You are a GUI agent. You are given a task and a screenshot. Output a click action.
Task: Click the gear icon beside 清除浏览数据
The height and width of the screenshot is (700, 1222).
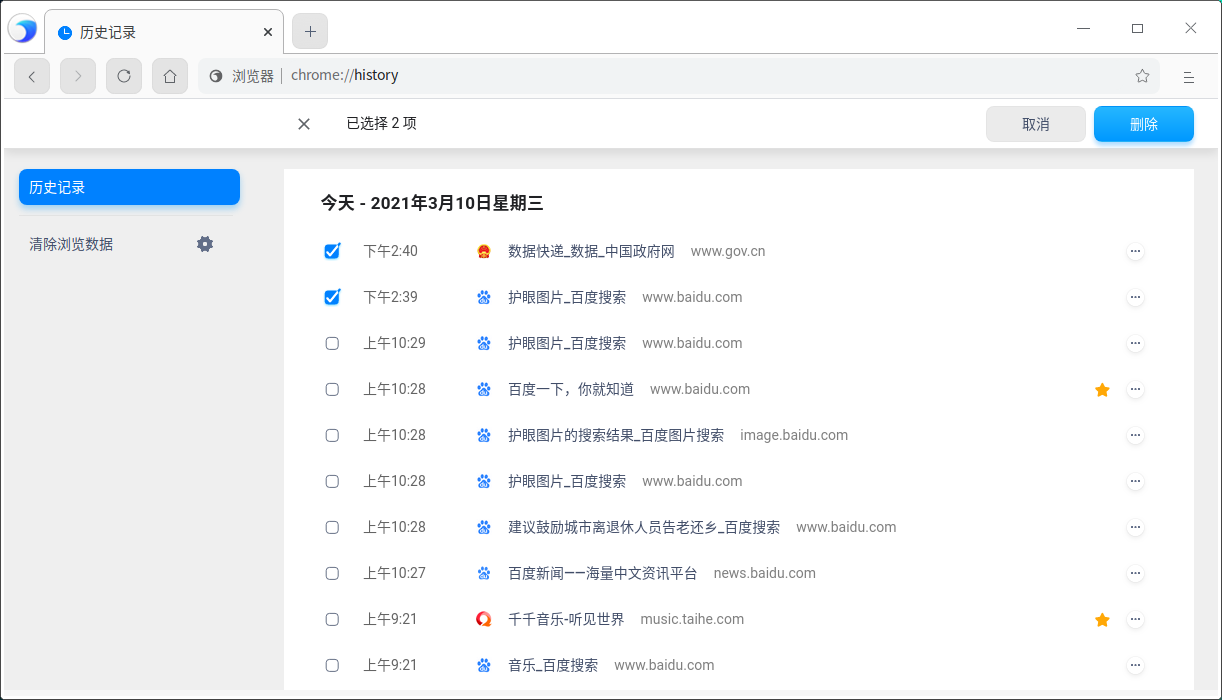pyautogui.click(x=205, y=244)
